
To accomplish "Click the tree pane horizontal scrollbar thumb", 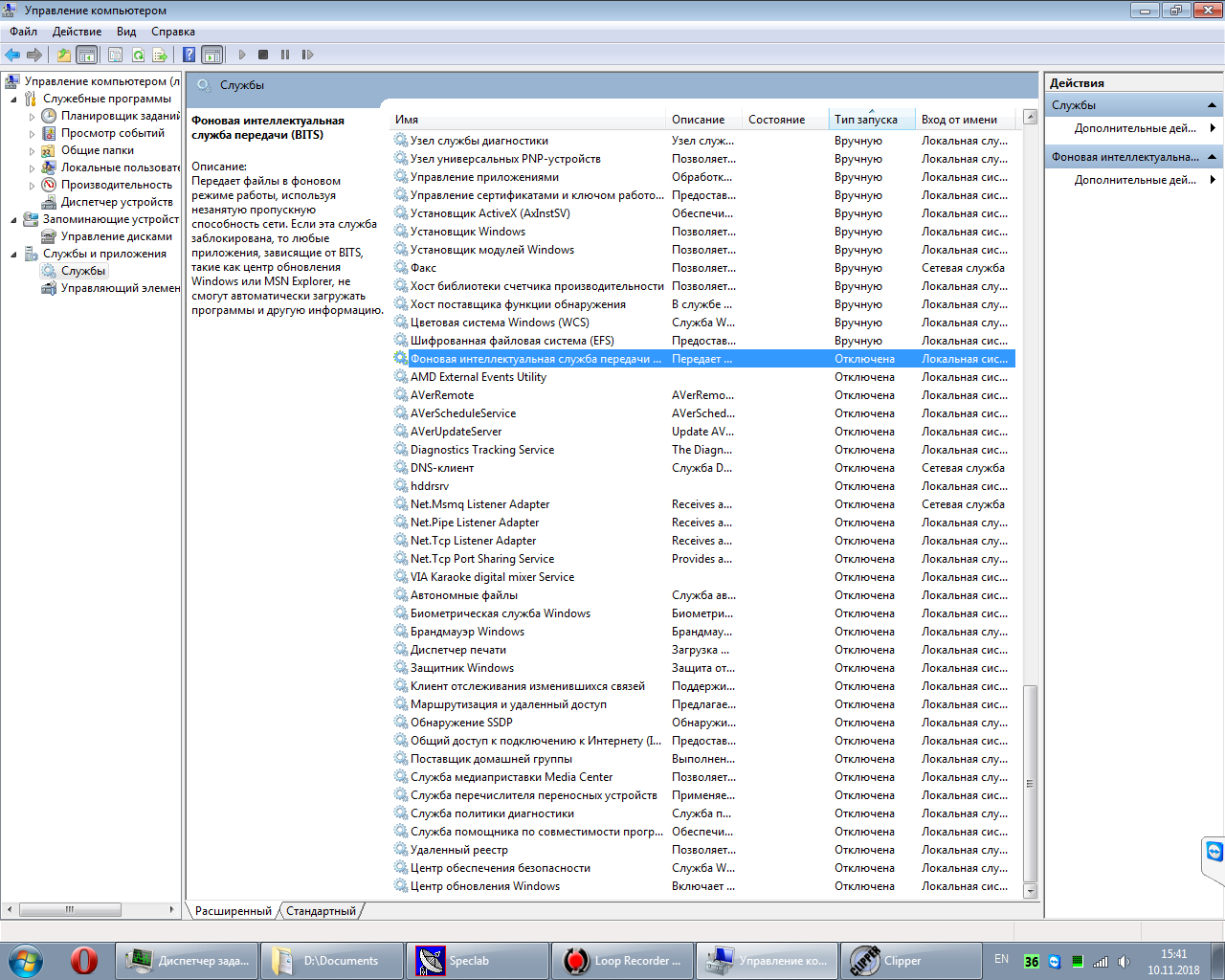I will pyautogui.click(x=70, y=909).
